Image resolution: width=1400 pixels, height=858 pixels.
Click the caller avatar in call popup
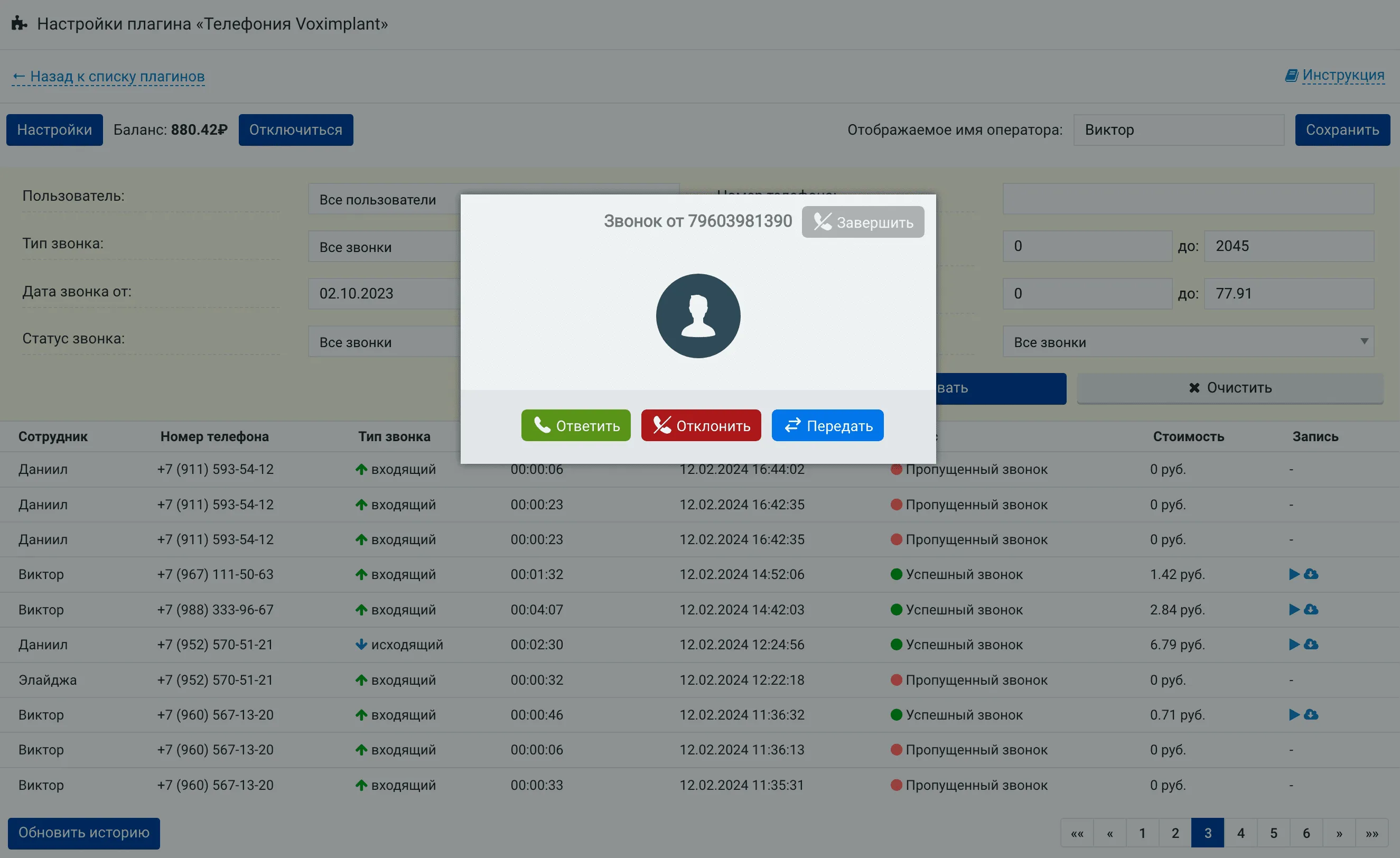[x=698, y=316]
